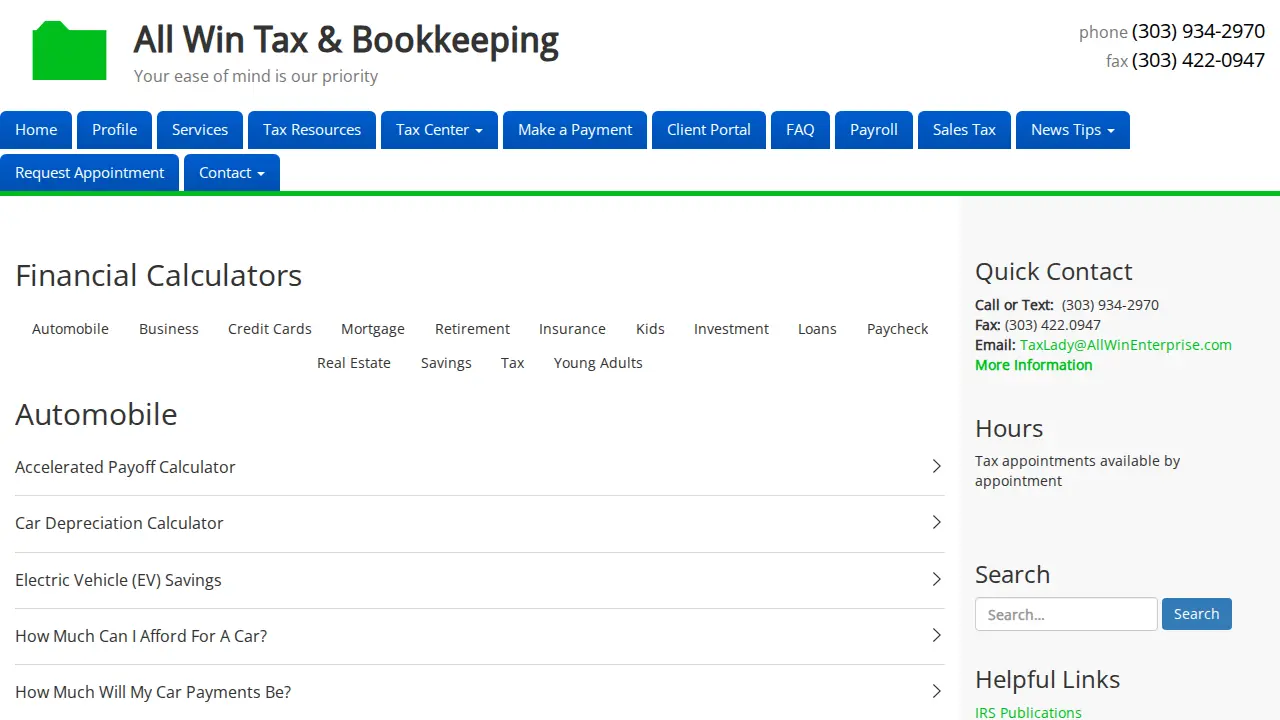The image size is (1280, 720).
Task: Focus the Search input field
Action: 1066,614
